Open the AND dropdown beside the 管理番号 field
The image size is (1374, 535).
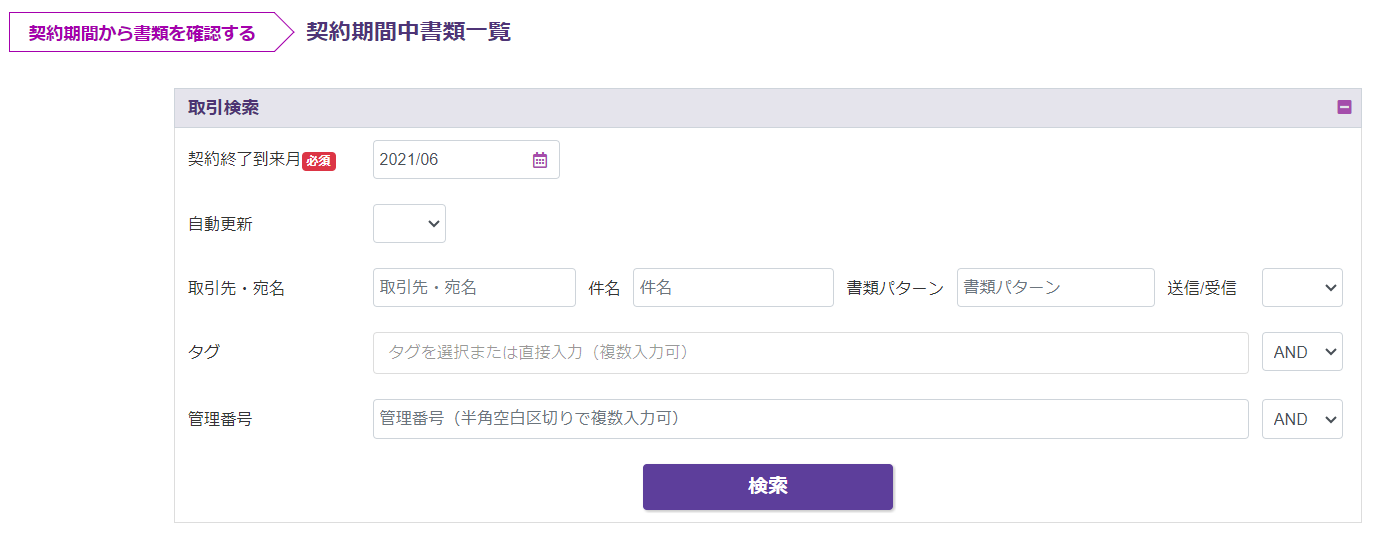[1301, 420]
